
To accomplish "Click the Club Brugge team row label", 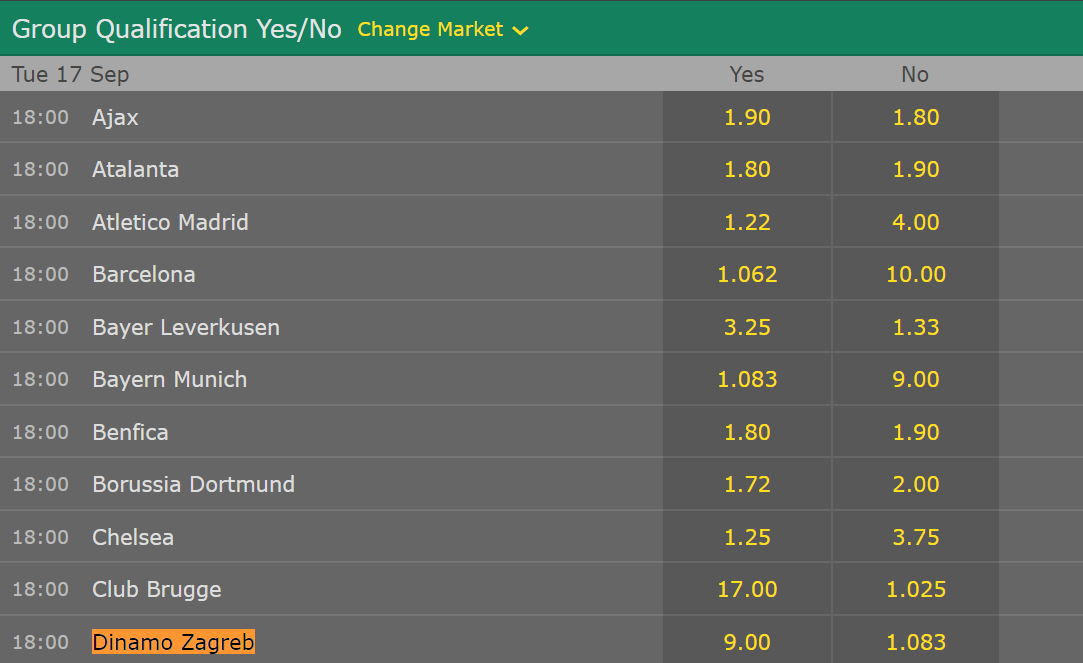I will pos(157,589).
